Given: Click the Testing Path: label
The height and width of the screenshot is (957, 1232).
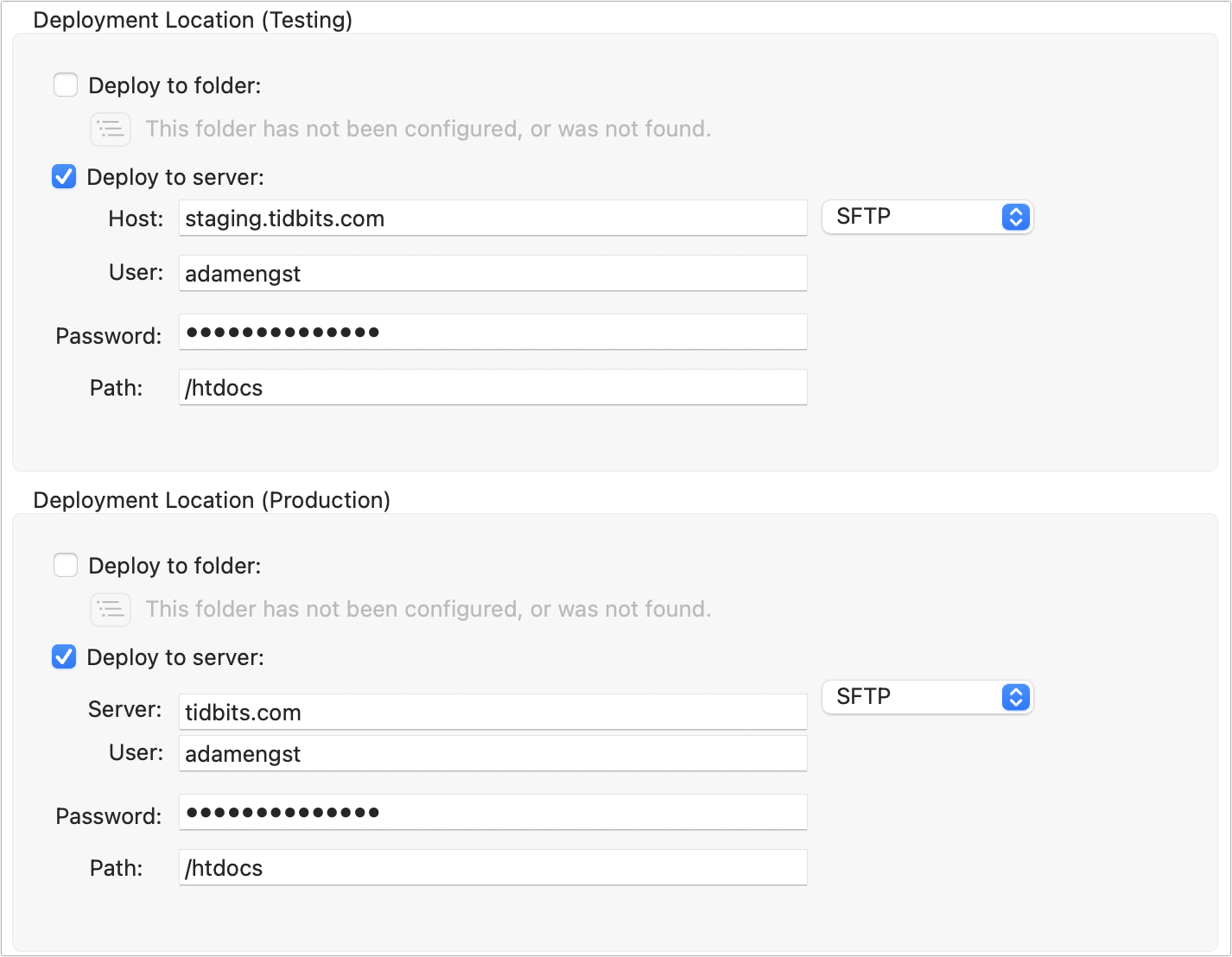Looking at the screenshot, I should point(117,388).
